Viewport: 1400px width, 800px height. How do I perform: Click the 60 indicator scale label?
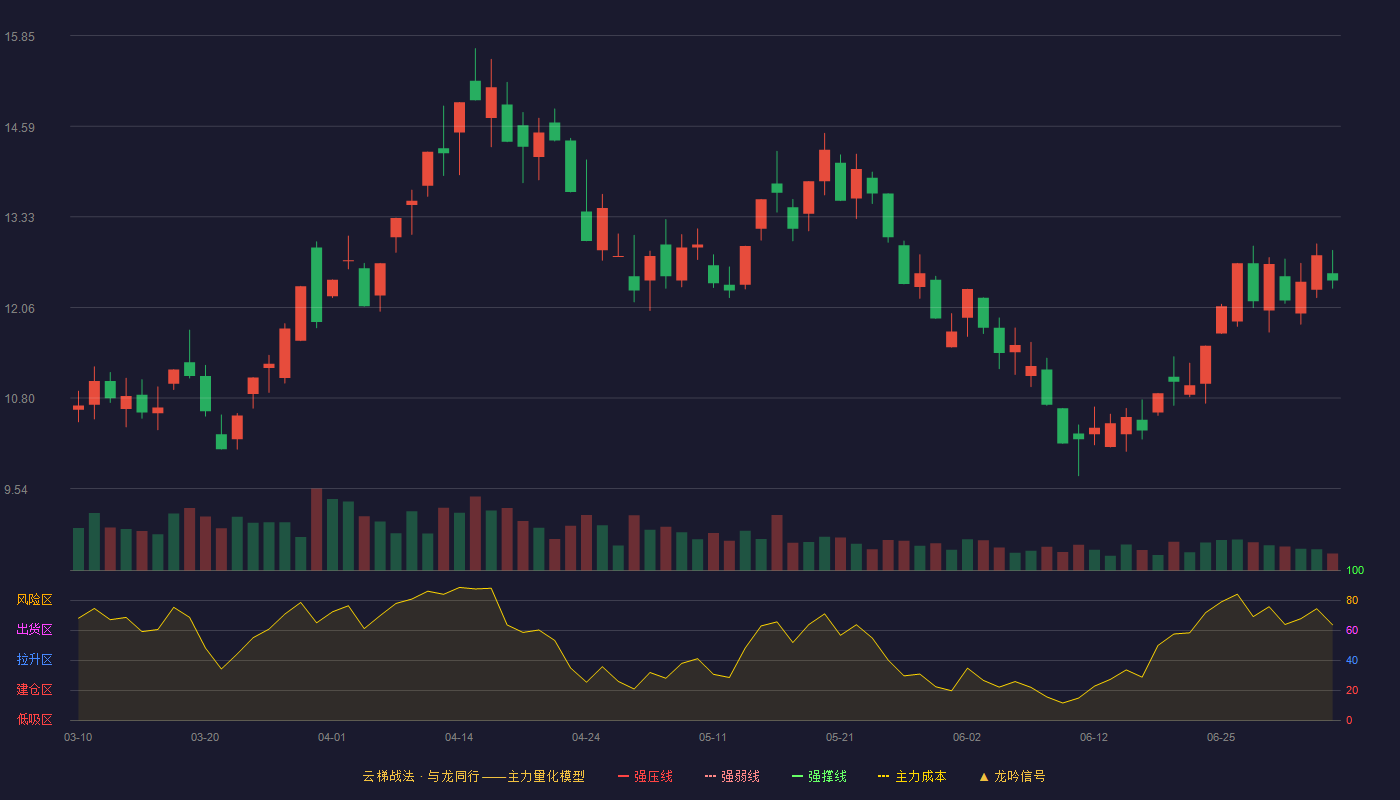point(1352,630)
